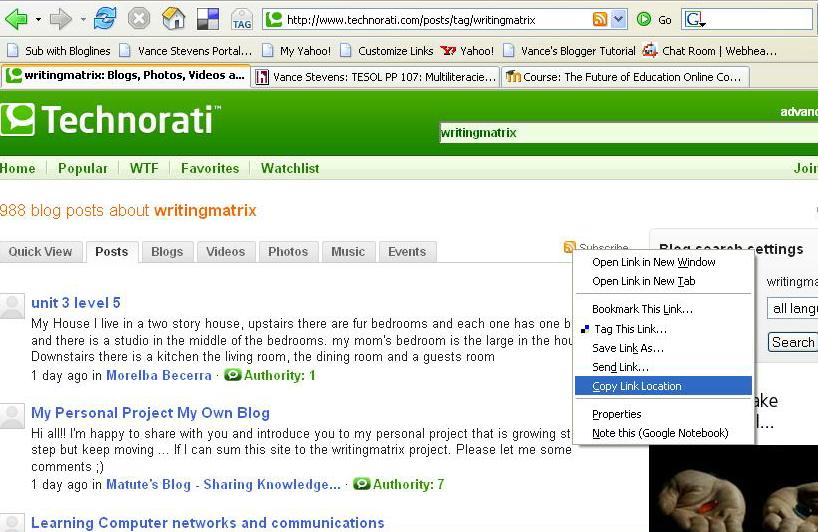Viewport: 818px width, 532px height.
Task: Switch to the writingmatrix Technorati tab
Action: coord(125,76)
